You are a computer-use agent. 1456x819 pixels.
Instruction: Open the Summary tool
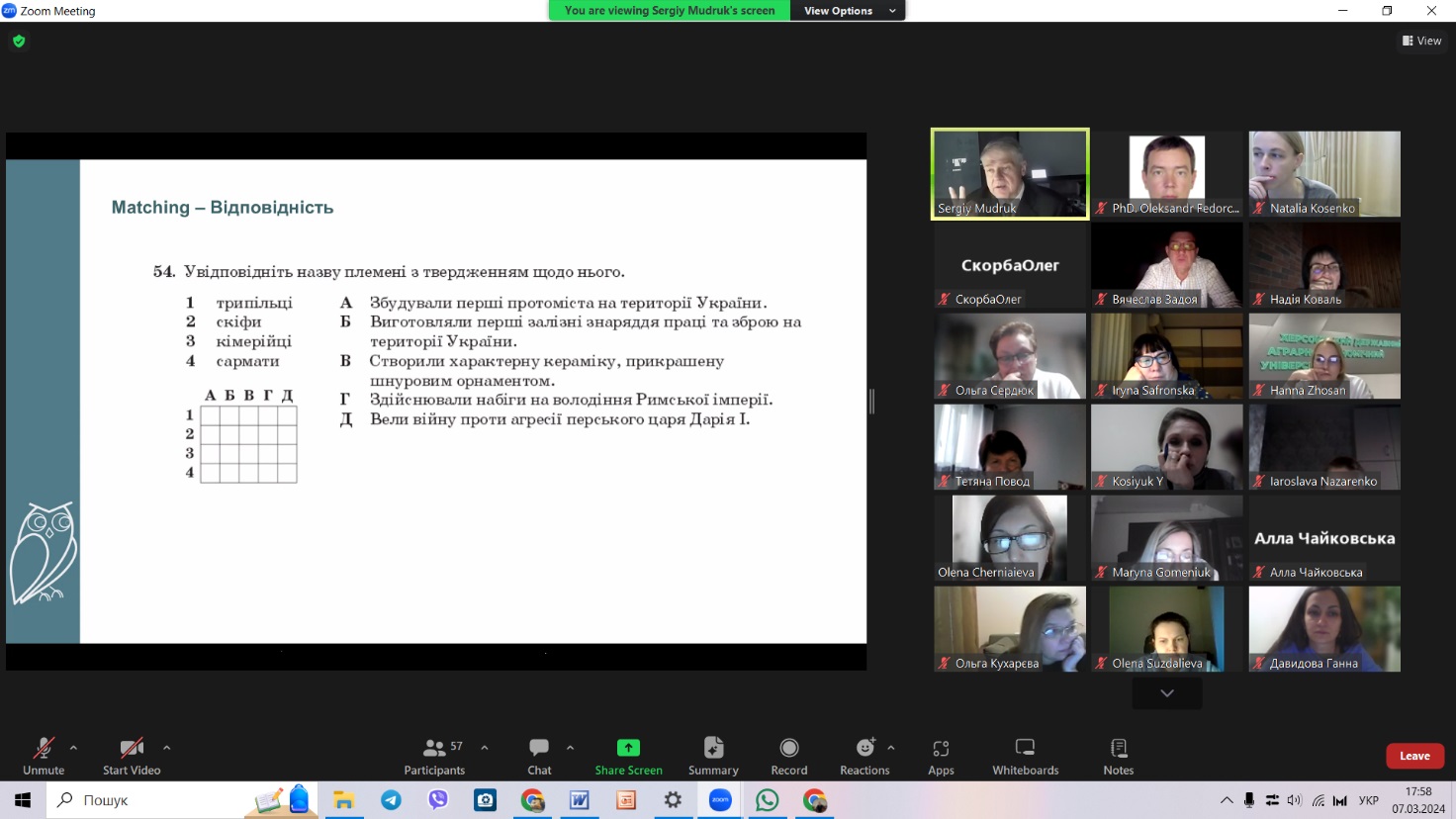(713, 756)
